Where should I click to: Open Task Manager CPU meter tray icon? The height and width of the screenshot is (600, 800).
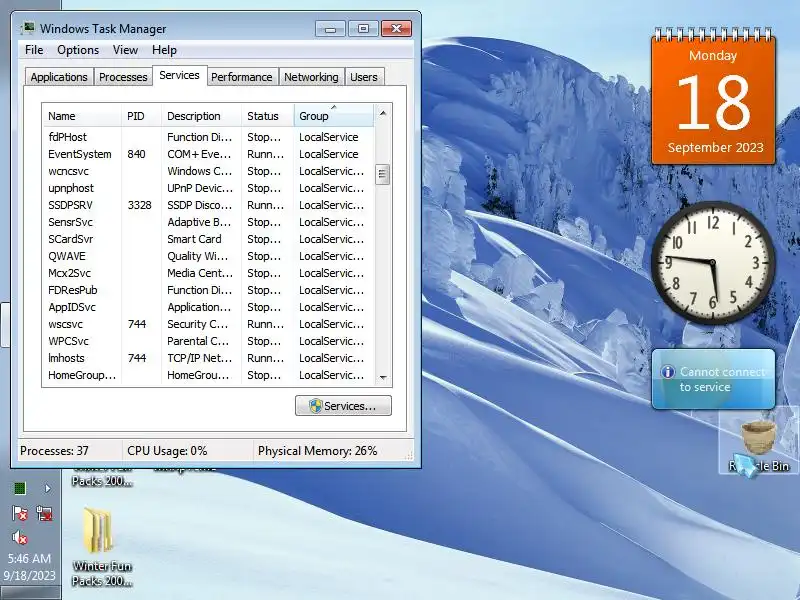(19, 488)
